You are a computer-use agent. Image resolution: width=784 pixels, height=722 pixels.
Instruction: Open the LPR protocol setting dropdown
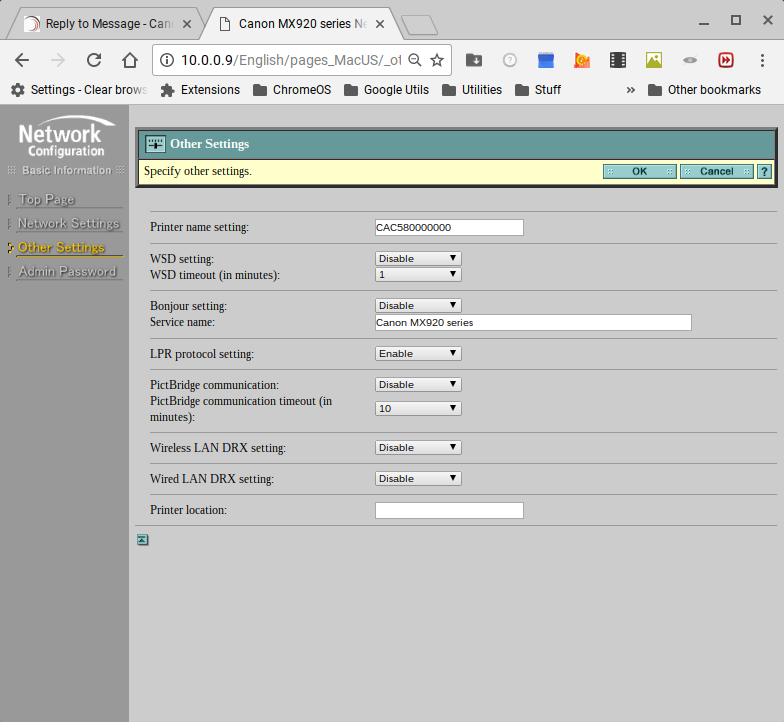click(x=418, y=354)
